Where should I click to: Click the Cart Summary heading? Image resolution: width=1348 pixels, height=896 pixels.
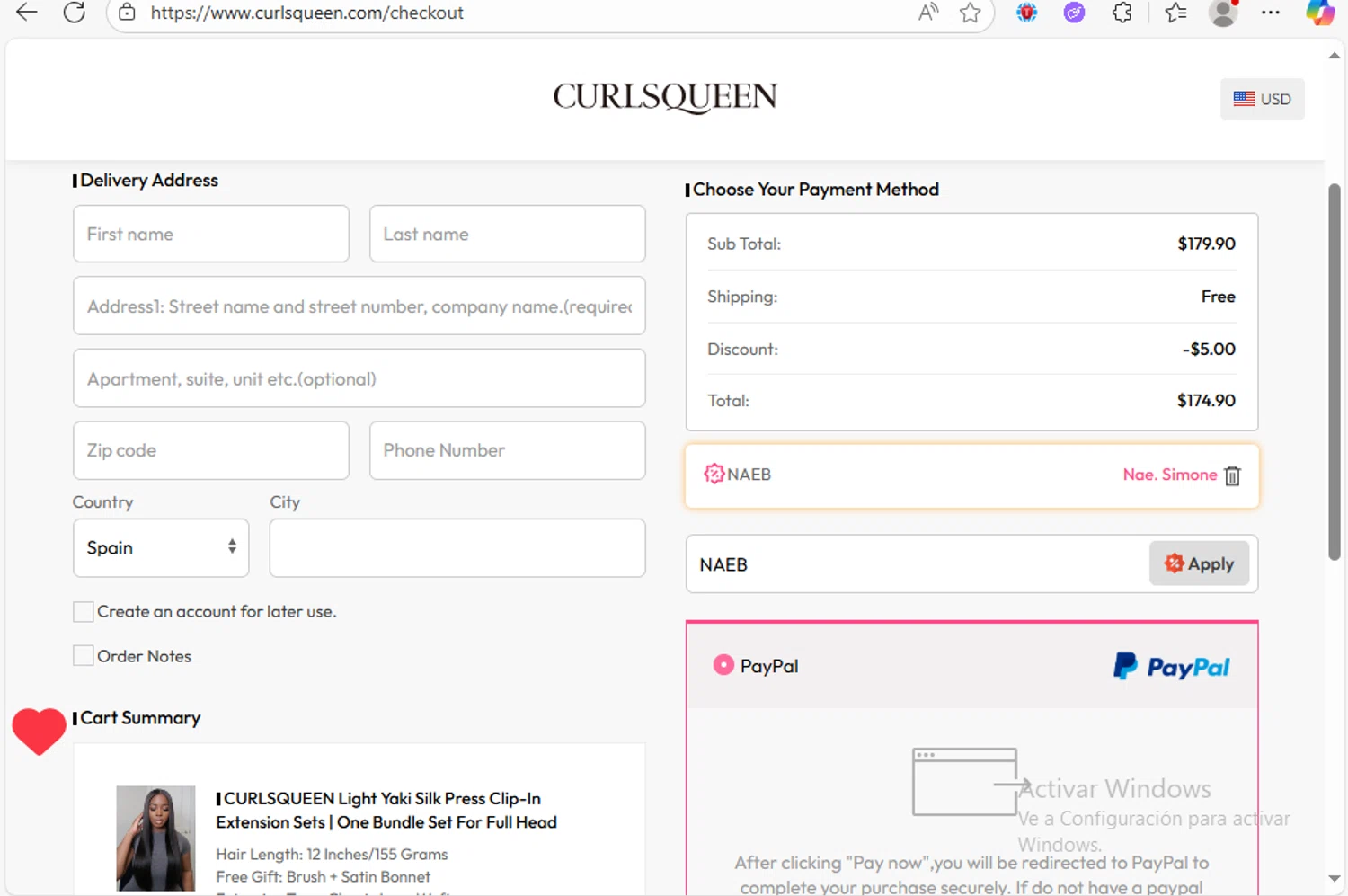click(140, 718)
